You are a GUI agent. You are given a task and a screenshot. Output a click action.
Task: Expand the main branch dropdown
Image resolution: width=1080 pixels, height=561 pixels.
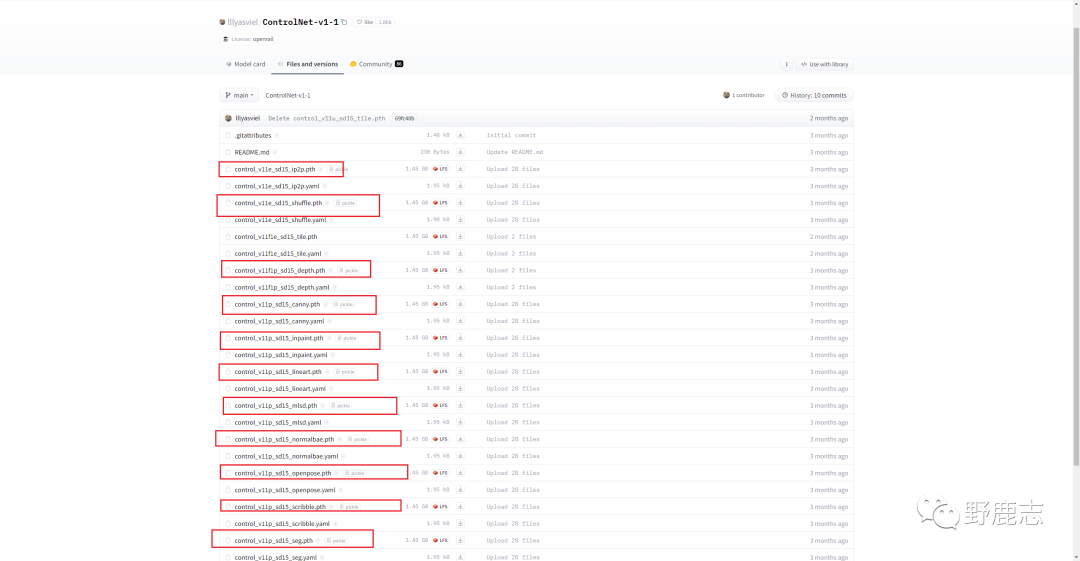coord(239,95)
